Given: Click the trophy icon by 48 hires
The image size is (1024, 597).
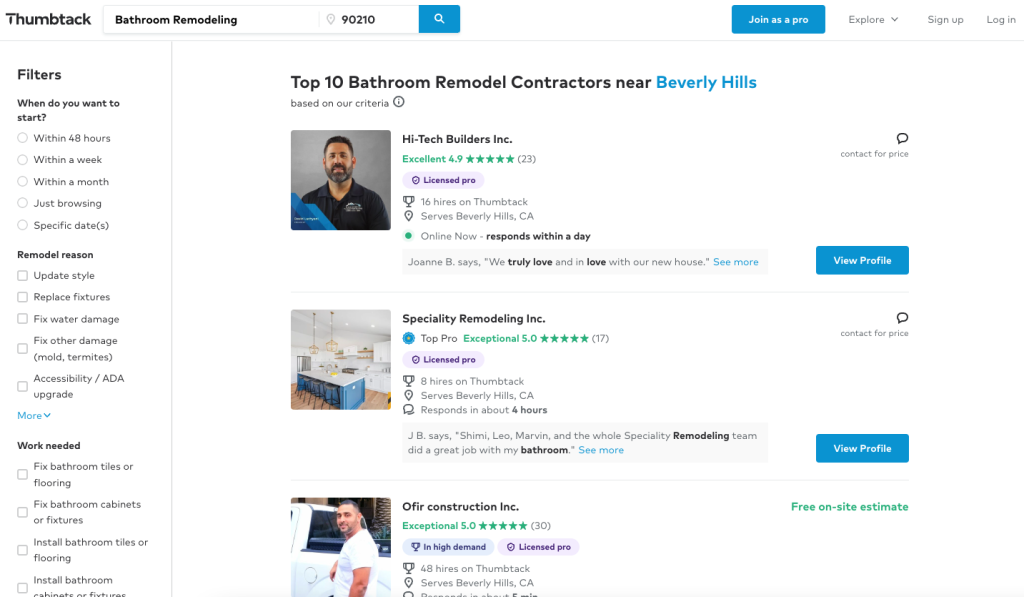Looking at the screenshot, I should (408, 568).
